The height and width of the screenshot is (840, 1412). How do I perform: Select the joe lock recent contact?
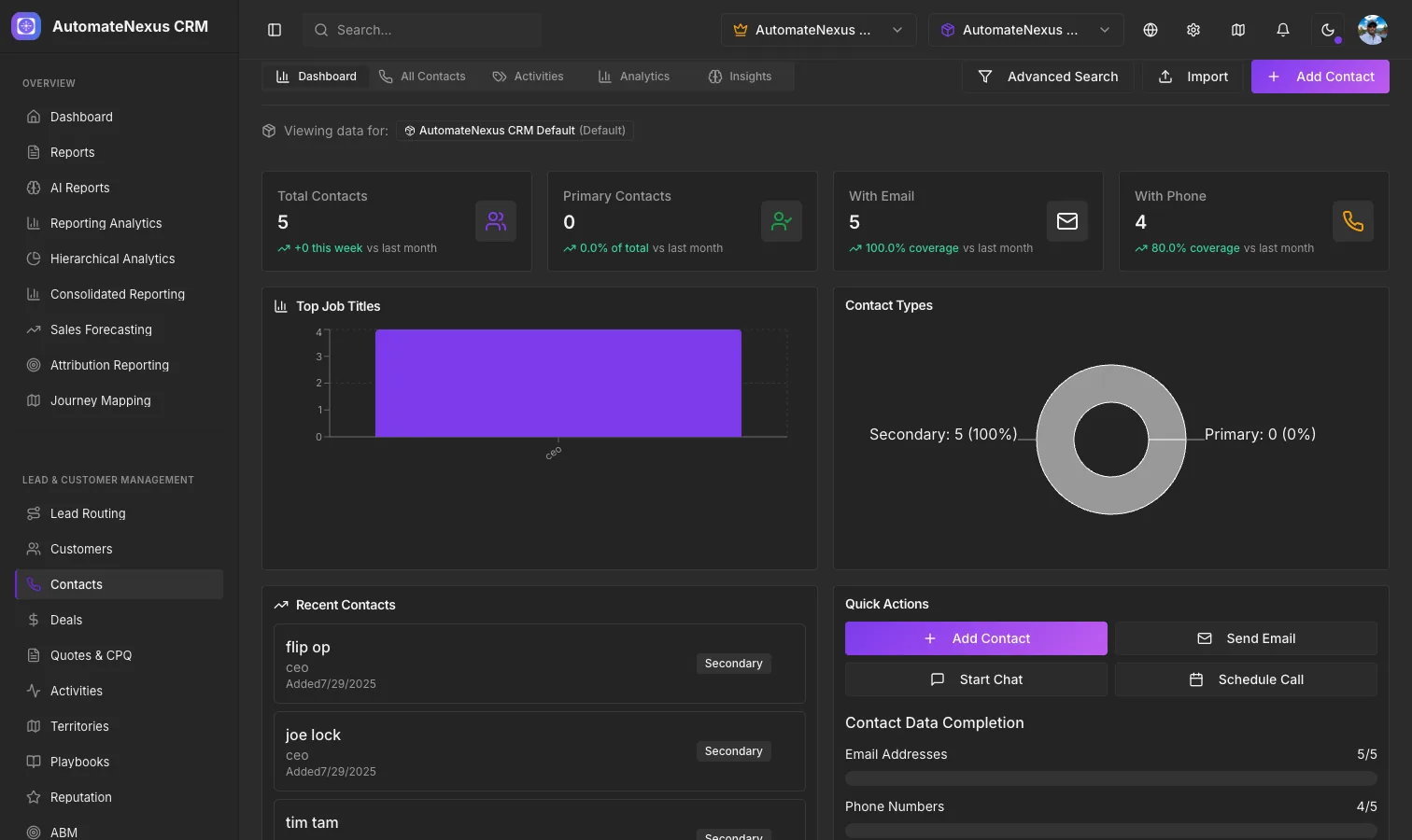click(540, 751)
